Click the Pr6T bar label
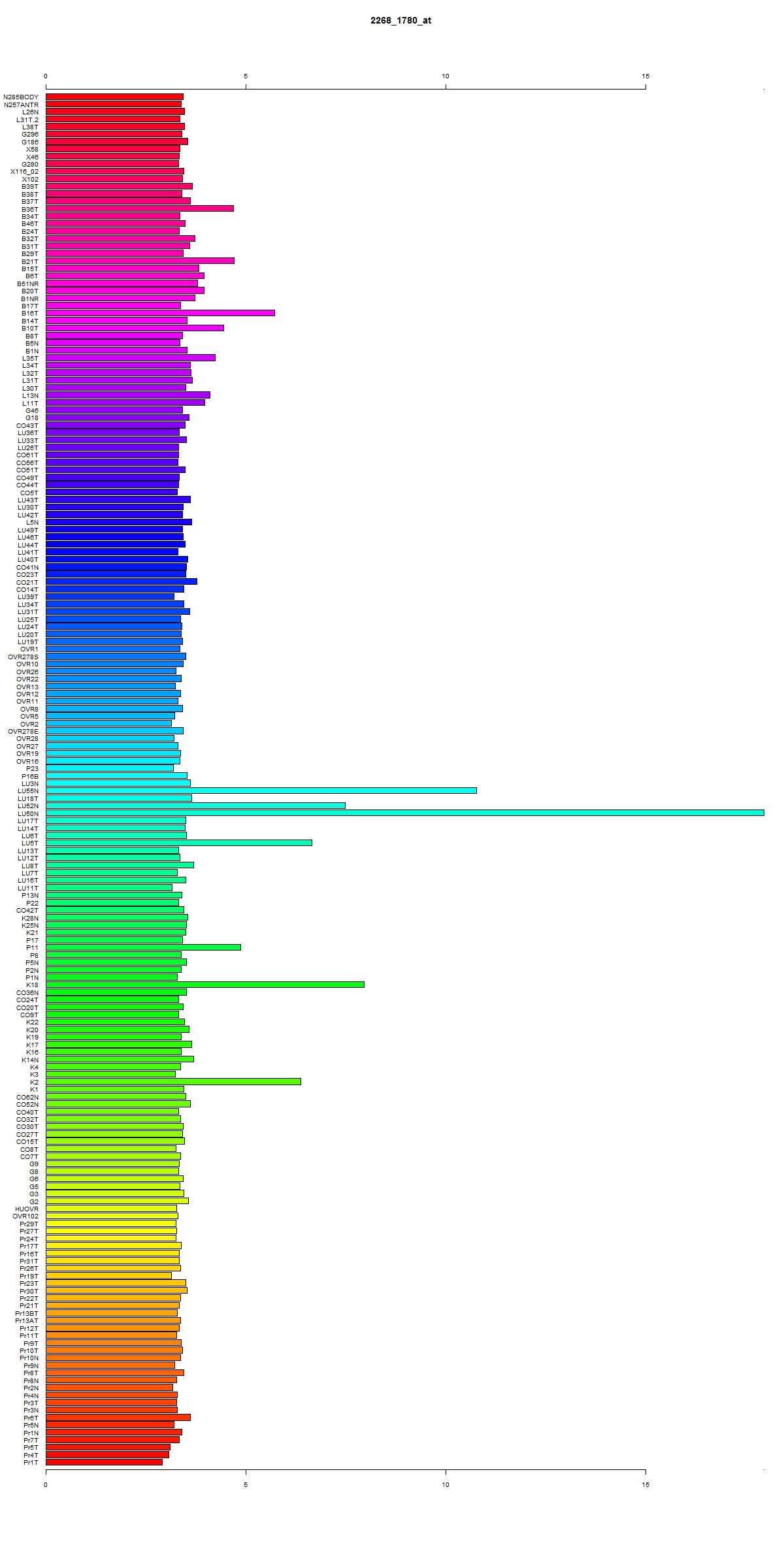This screenshot has width=784, height=1568. coord(31,1419)
